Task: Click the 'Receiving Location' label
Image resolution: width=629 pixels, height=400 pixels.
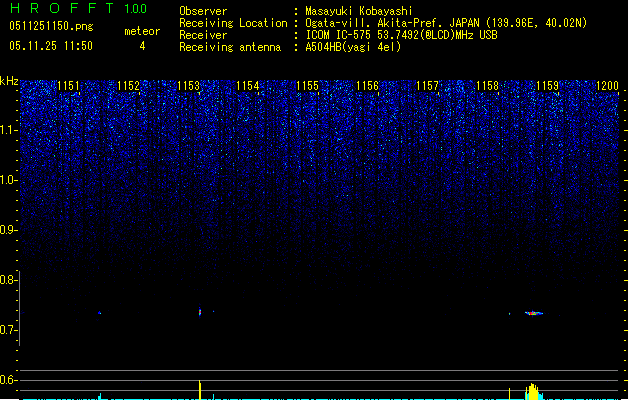Action: click(x=233, y=23)
